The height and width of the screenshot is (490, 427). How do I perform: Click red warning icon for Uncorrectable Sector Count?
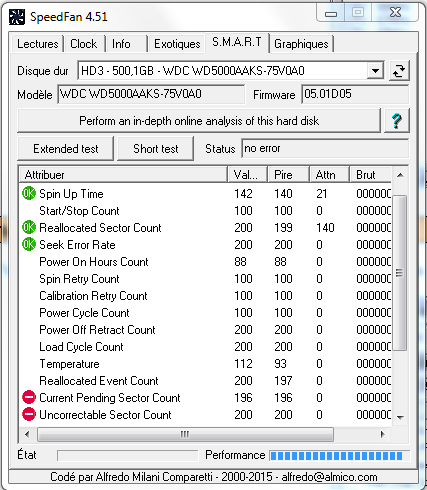coord(29,414)
